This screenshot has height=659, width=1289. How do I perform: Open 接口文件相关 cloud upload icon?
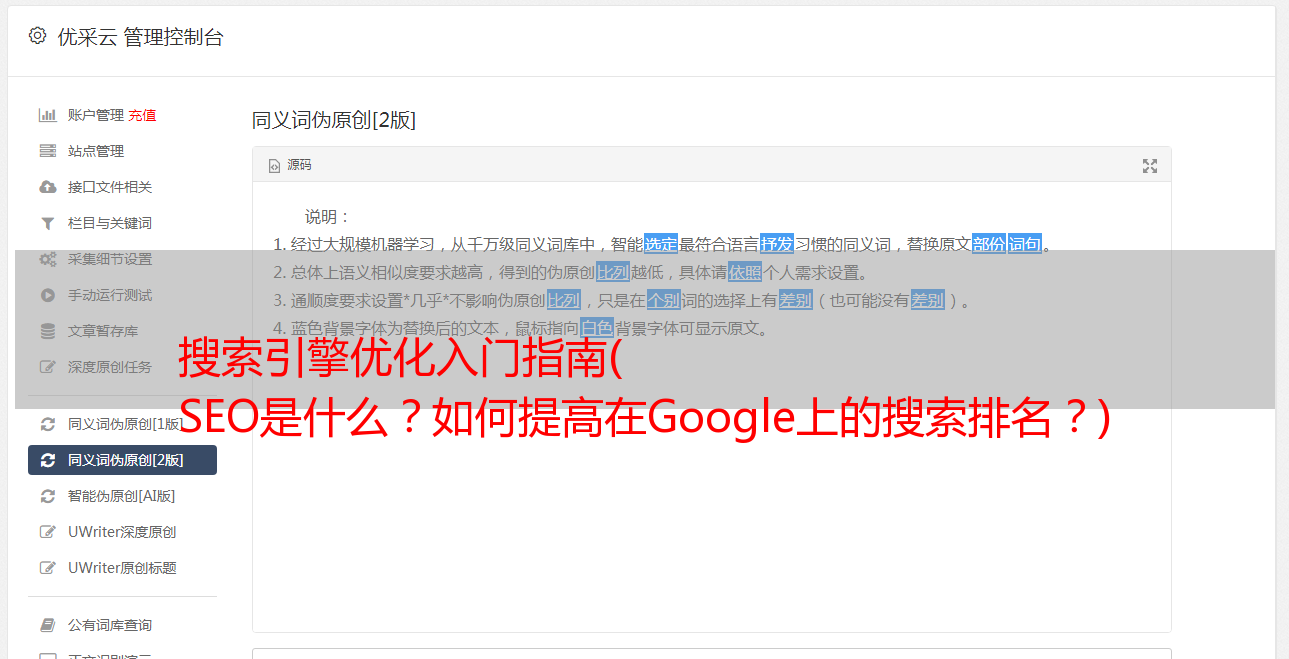[47, 187]
